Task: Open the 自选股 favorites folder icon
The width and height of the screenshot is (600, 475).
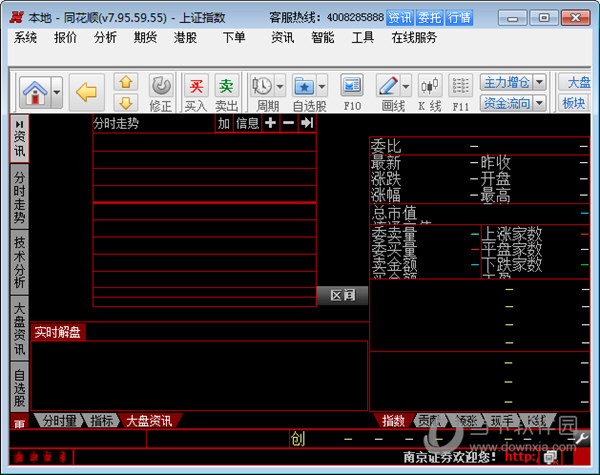Action: coord(304,86)
